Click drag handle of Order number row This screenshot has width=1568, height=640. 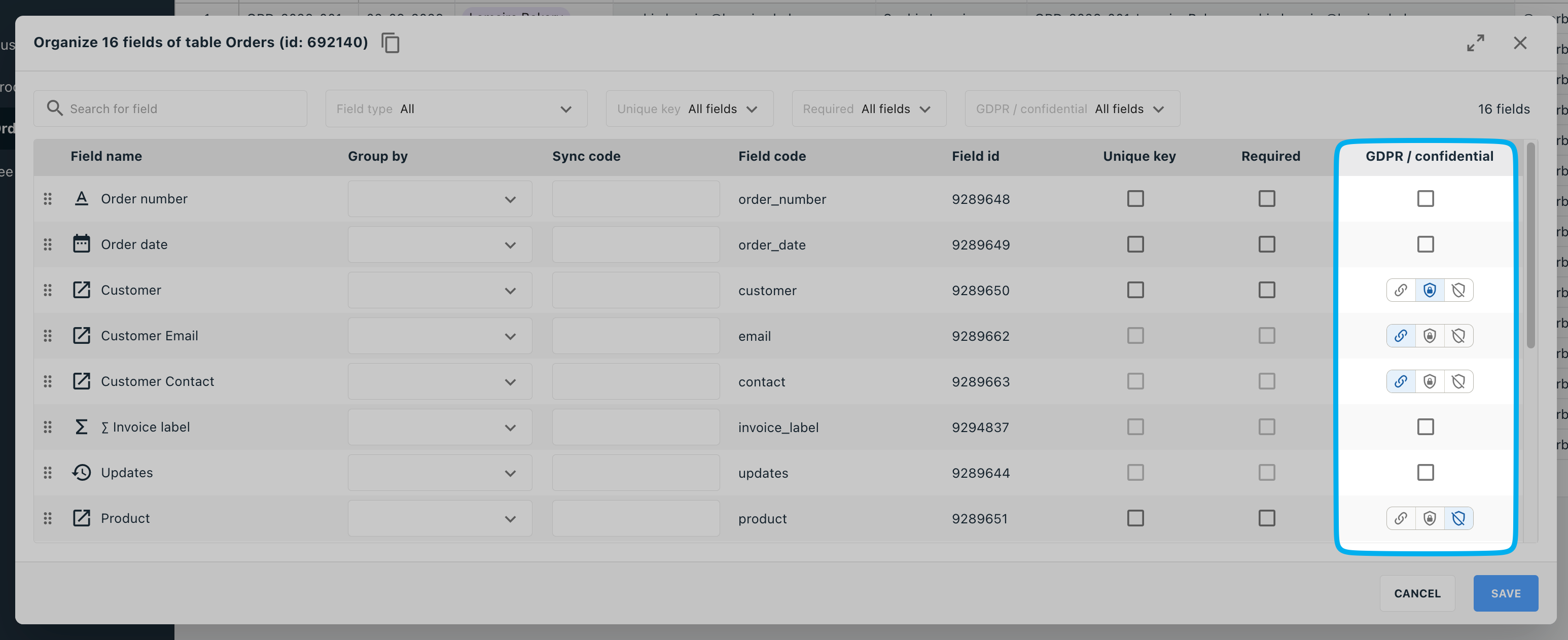pyautogui.click(x=48, y=198)
